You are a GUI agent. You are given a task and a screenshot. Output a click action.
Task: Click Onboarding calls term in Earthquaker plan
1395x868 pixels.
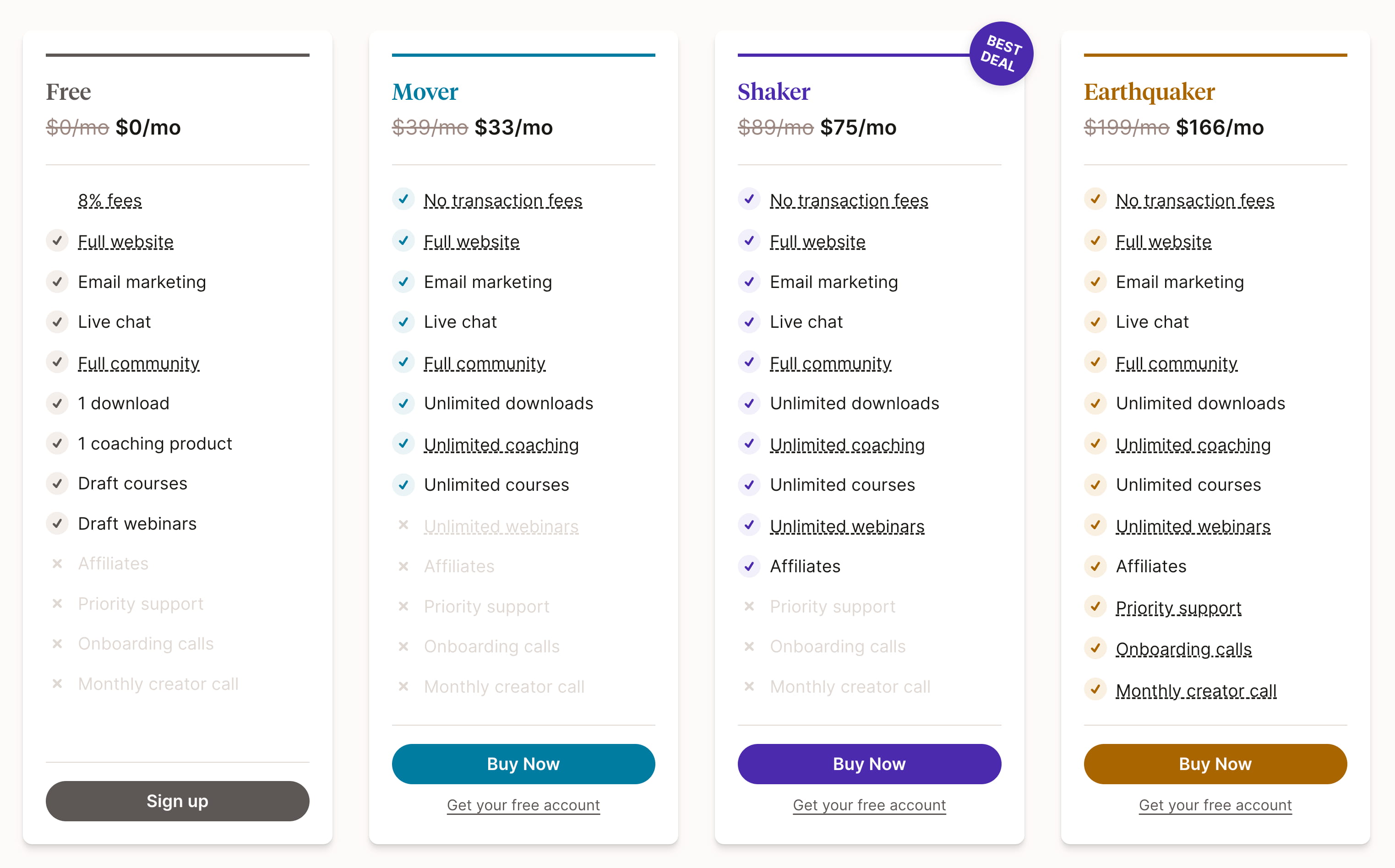pos(1183,649)
